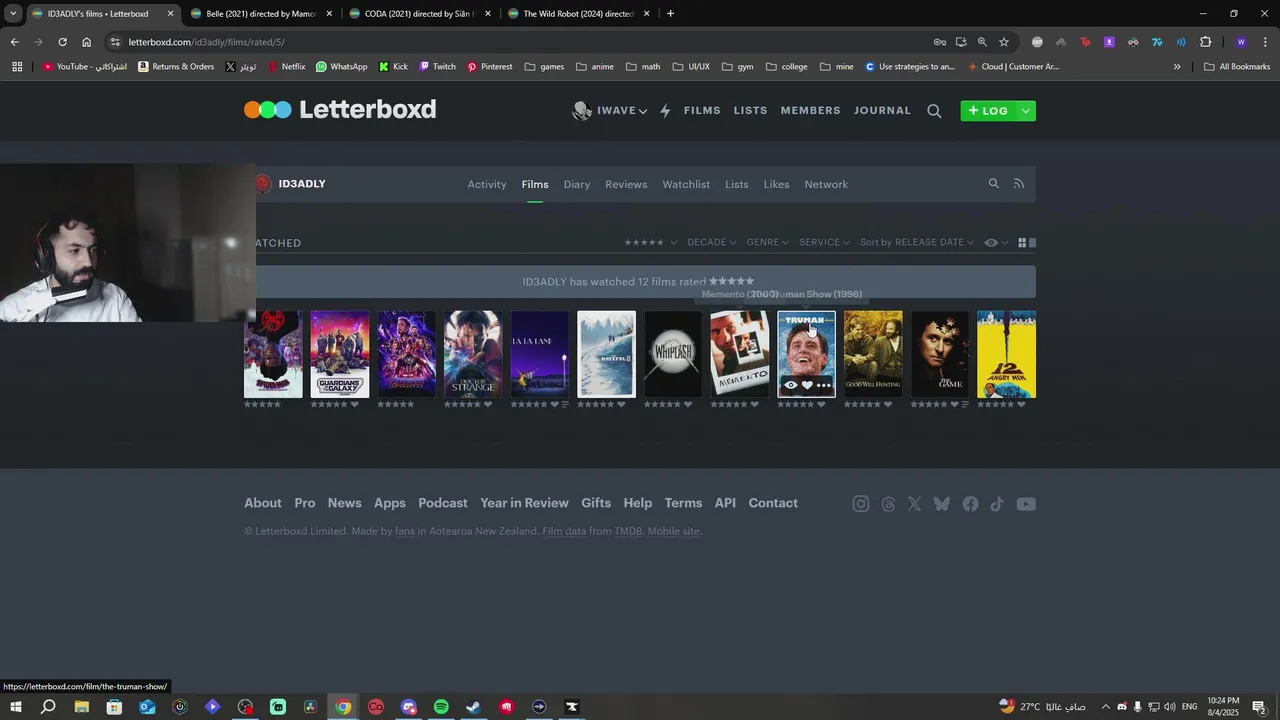Open the Whiplash film poster
Viewport: 1280px width, 720px height.
[x=673, y=354]
